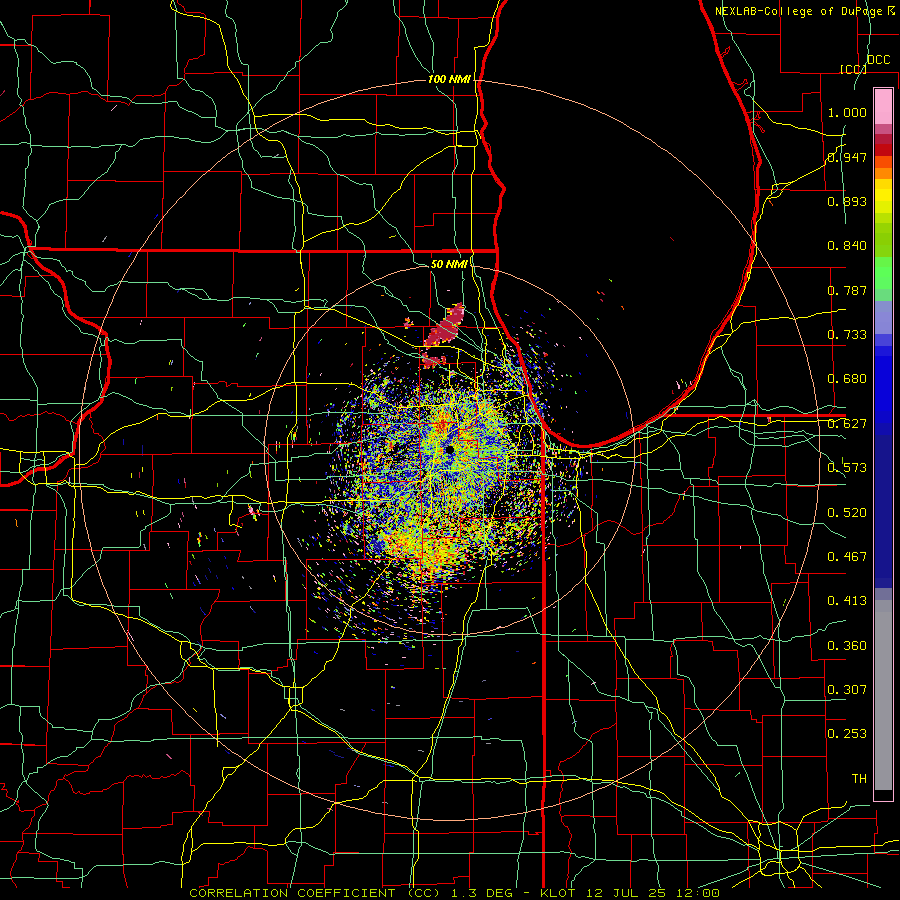Click the TH threshold label
The image size is (900, 900).
pyautogui.click(x=859, y=779)
